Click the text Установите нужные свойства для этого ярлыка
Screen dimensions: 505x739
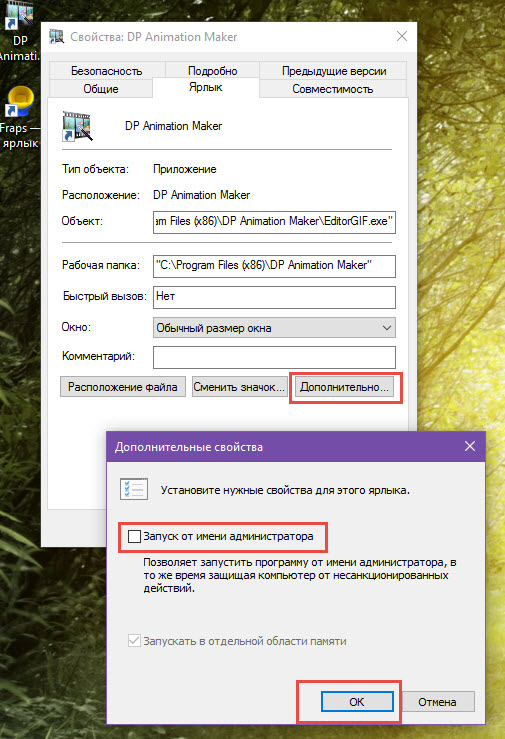pos(285,490)
